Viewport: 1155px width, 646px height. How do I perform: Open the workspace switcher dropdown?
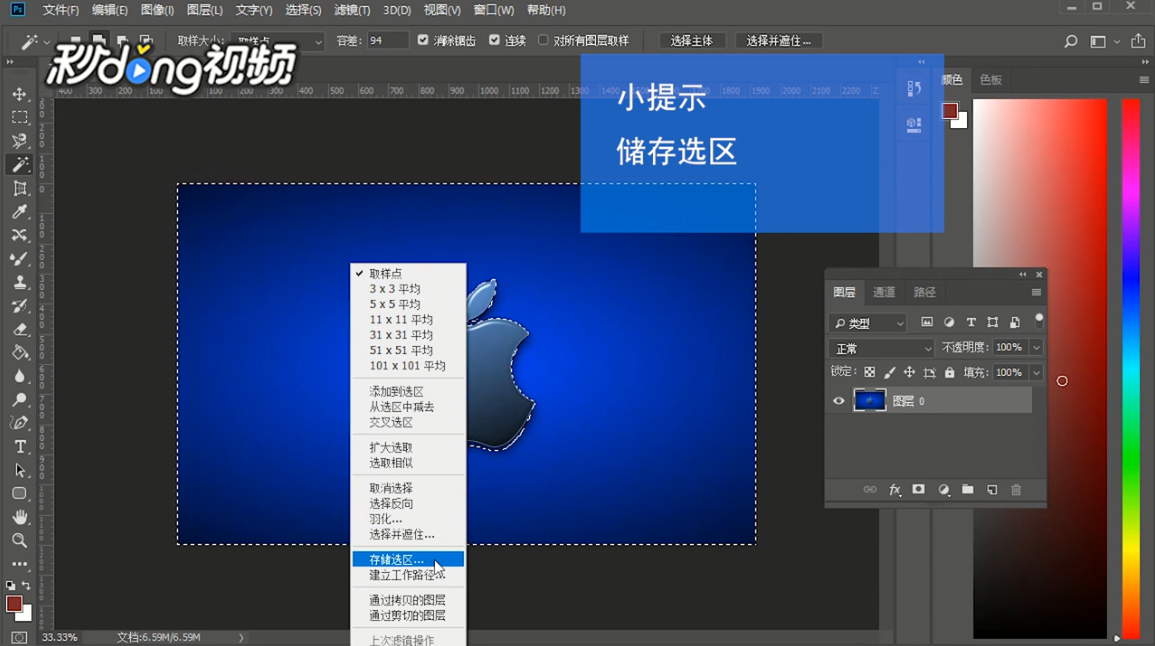click(x=1103, y=41)
